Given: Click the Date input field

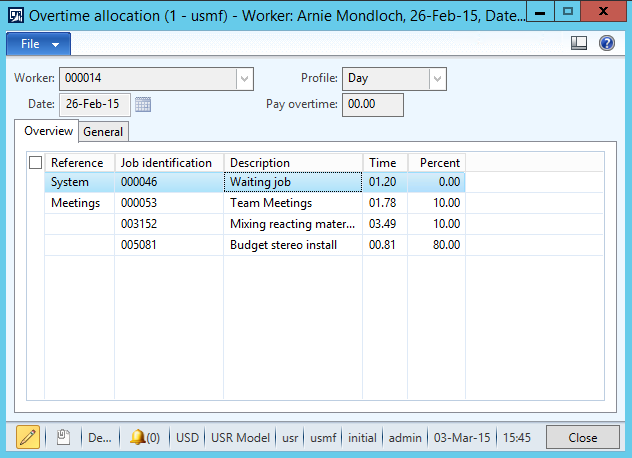Looking at the screenshot, I should [94, 103].
